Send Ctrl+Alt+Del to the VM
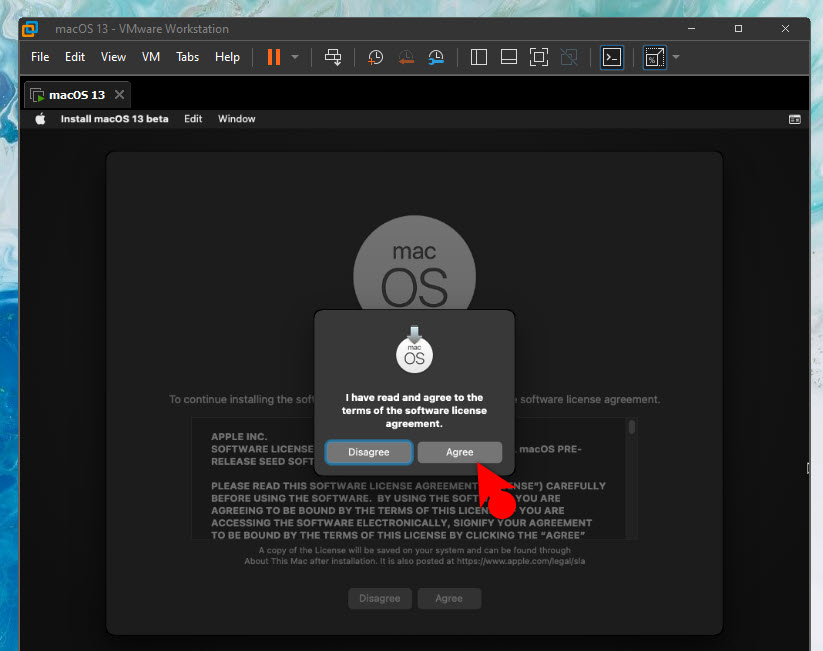This screenshot has width=823, height=651. (x=333, y=57)
